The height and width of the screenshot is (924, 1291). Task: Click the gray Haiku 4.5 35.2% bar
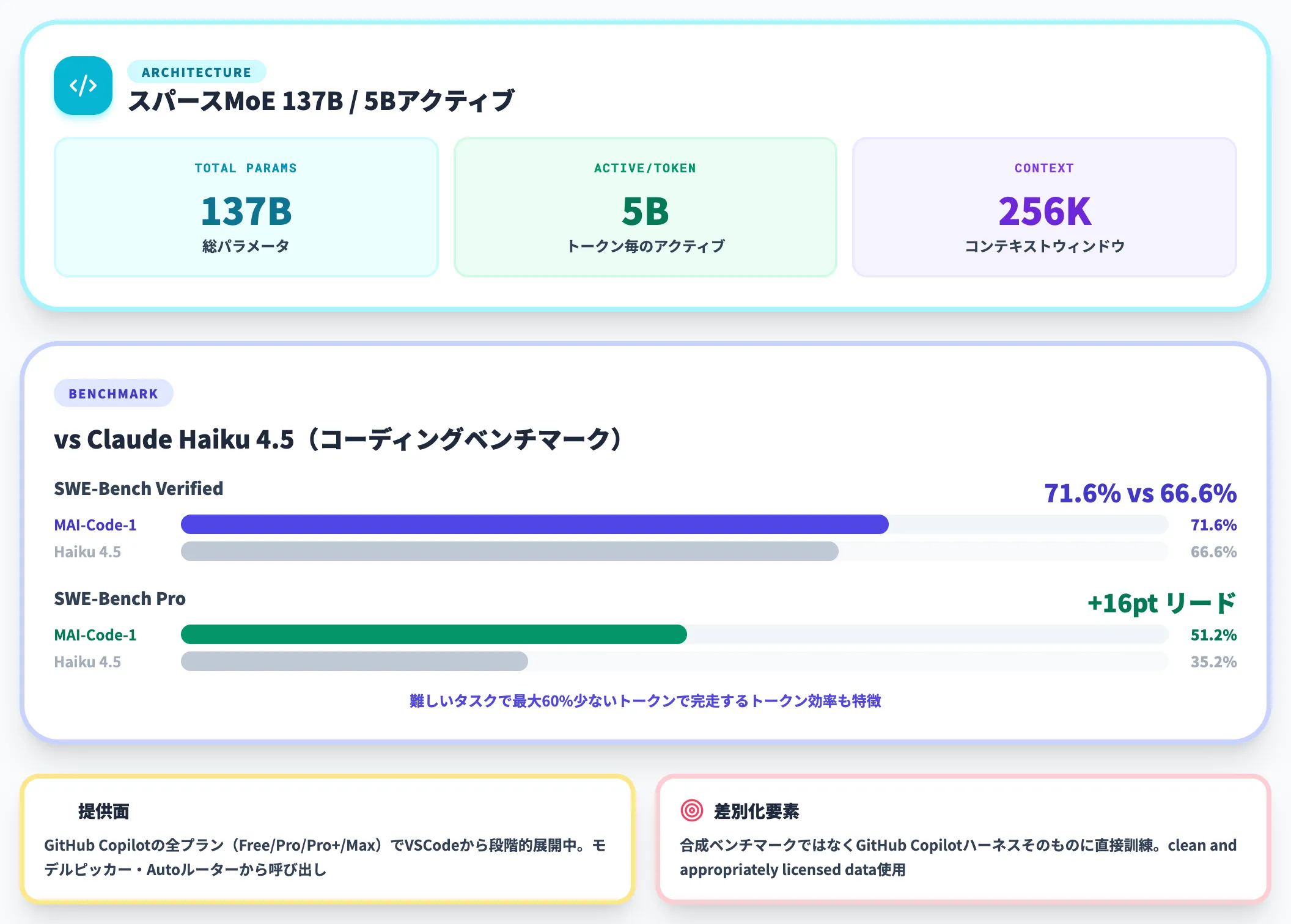point(355,661)
